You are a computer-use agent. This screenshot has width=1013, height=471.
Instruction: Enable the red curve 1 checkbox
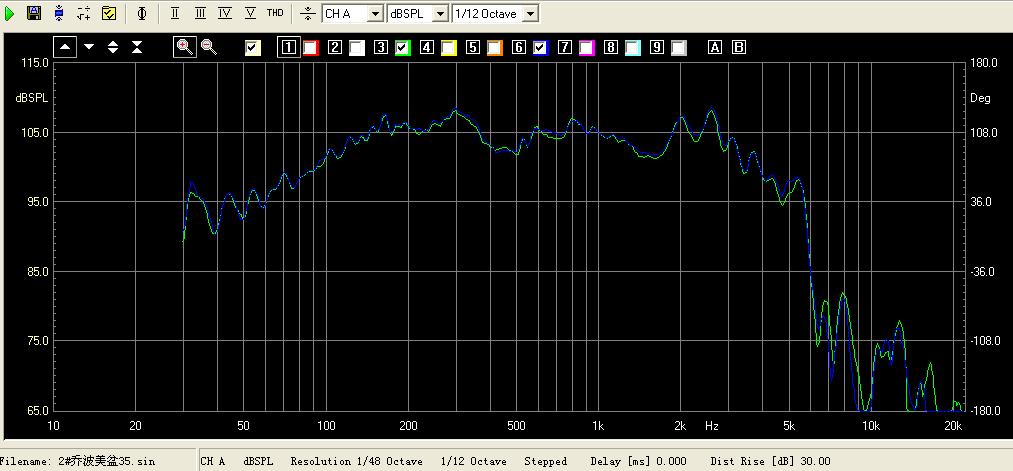[310, 47]
